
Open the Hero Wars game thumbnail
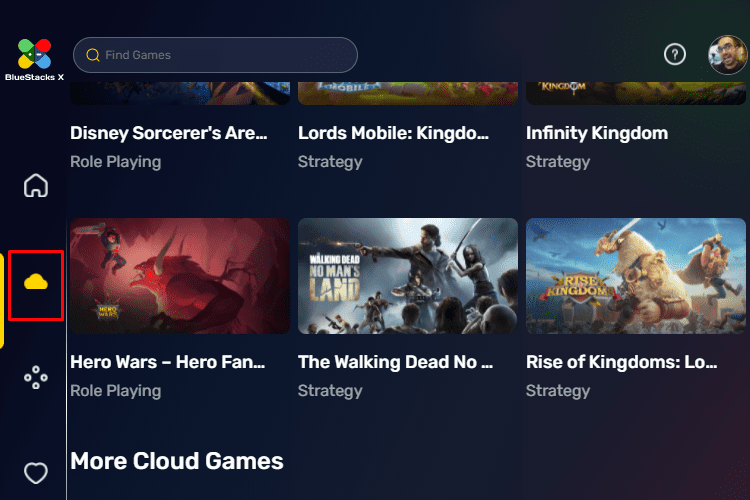point(180,276)
